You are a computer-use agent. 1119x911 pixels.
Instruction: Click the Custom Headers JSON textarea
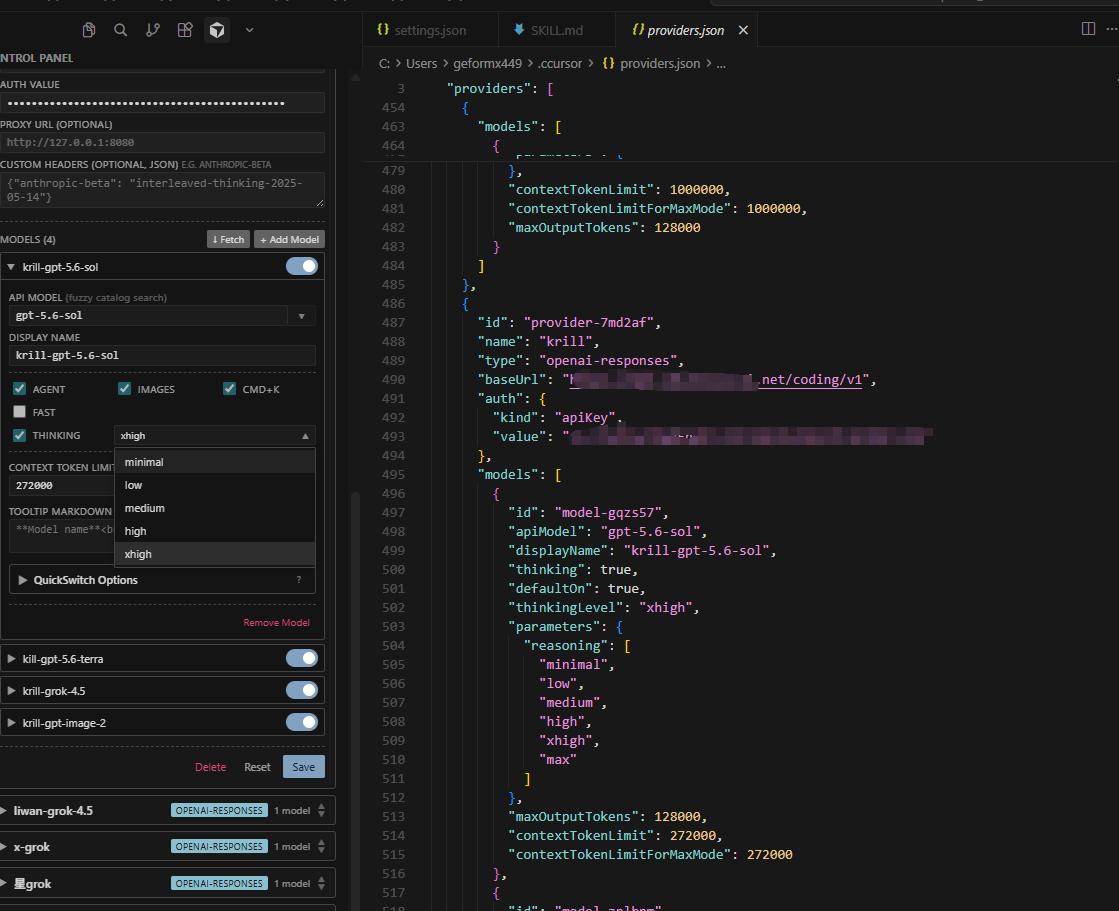(162, 190)
